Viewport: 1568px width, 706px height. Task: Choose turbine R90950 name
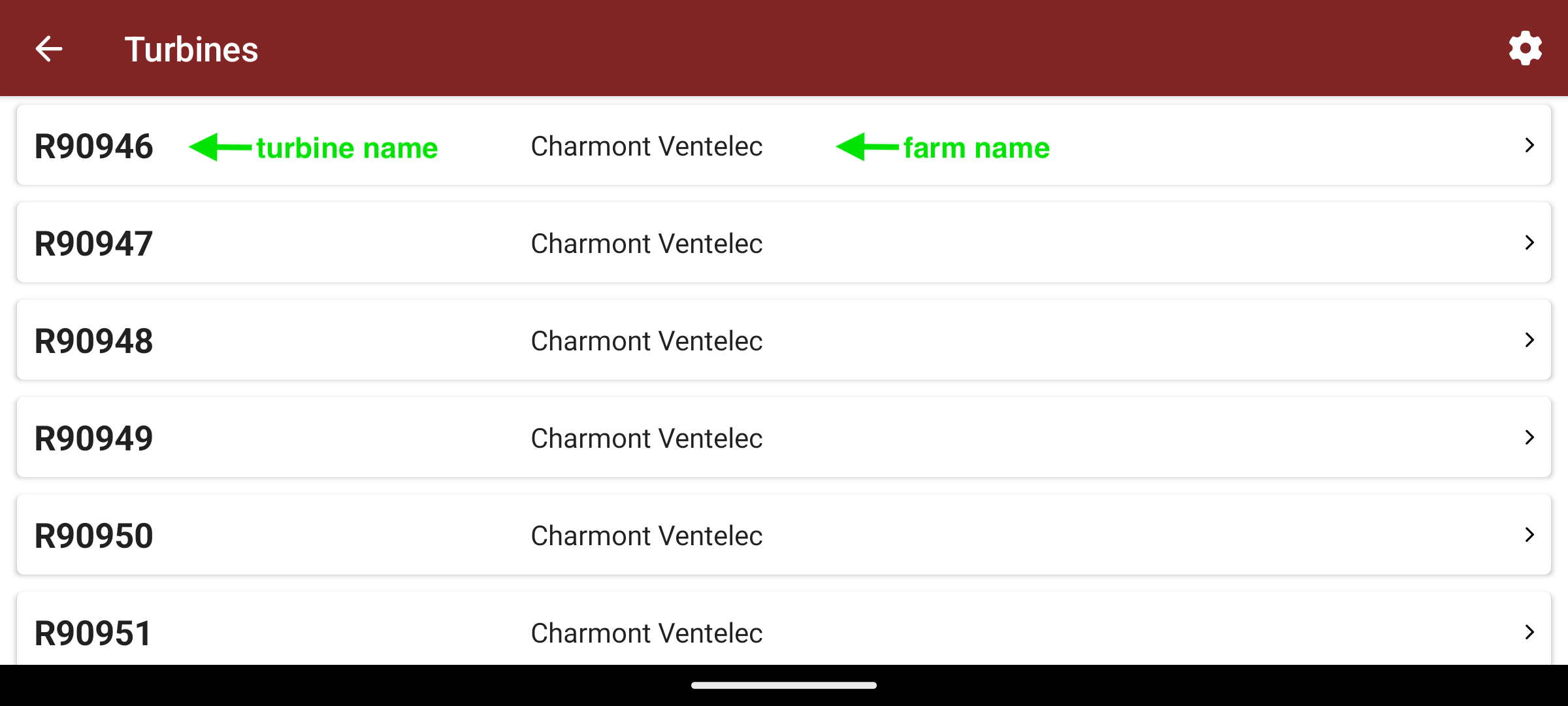pos(93,536)
